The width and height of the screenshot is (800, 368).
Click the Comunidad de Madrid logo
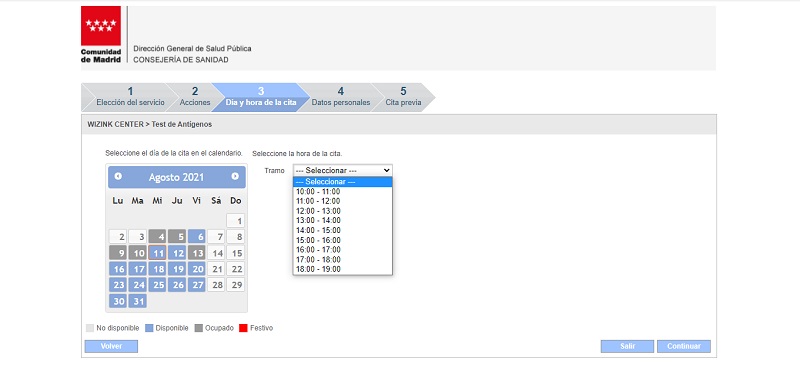tap(101, 35)
